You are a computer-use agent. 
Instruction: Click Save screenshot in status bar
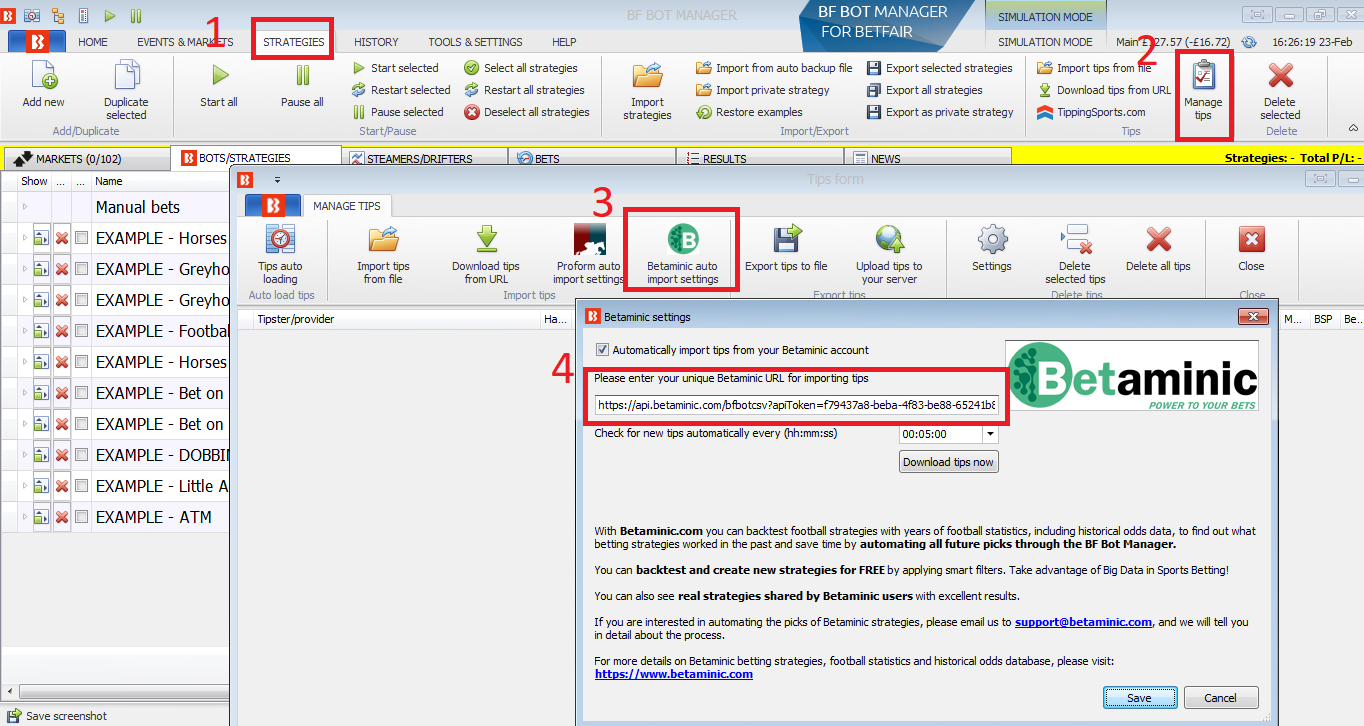click(58, 716)
